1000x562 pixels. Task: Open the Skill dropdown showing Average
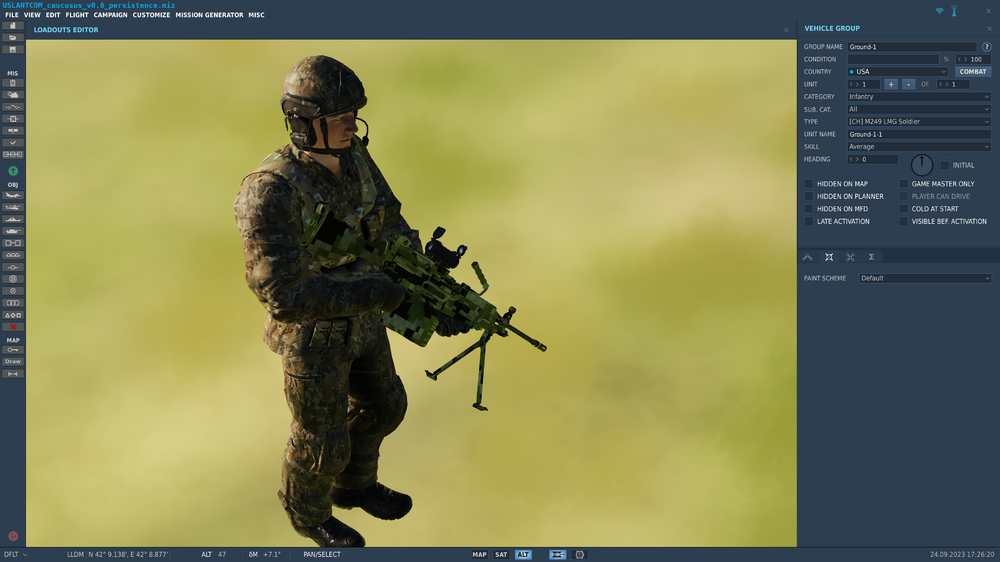click(x=919, y=147)
